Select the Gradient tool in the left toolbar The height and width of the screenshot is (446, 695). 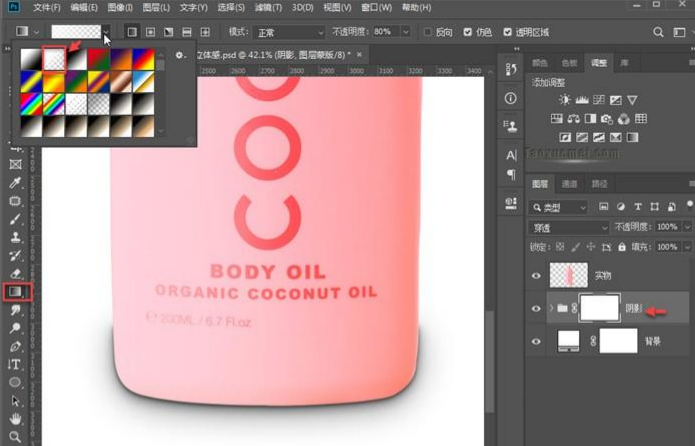pos(16,292)
